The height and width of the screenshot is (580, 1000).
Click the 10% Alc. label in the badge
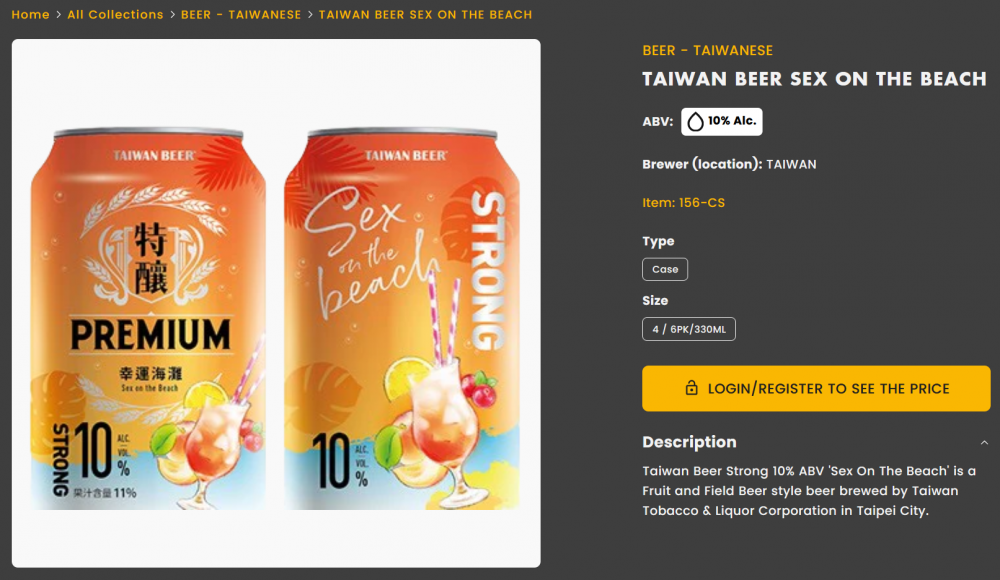tap(732, 122)
